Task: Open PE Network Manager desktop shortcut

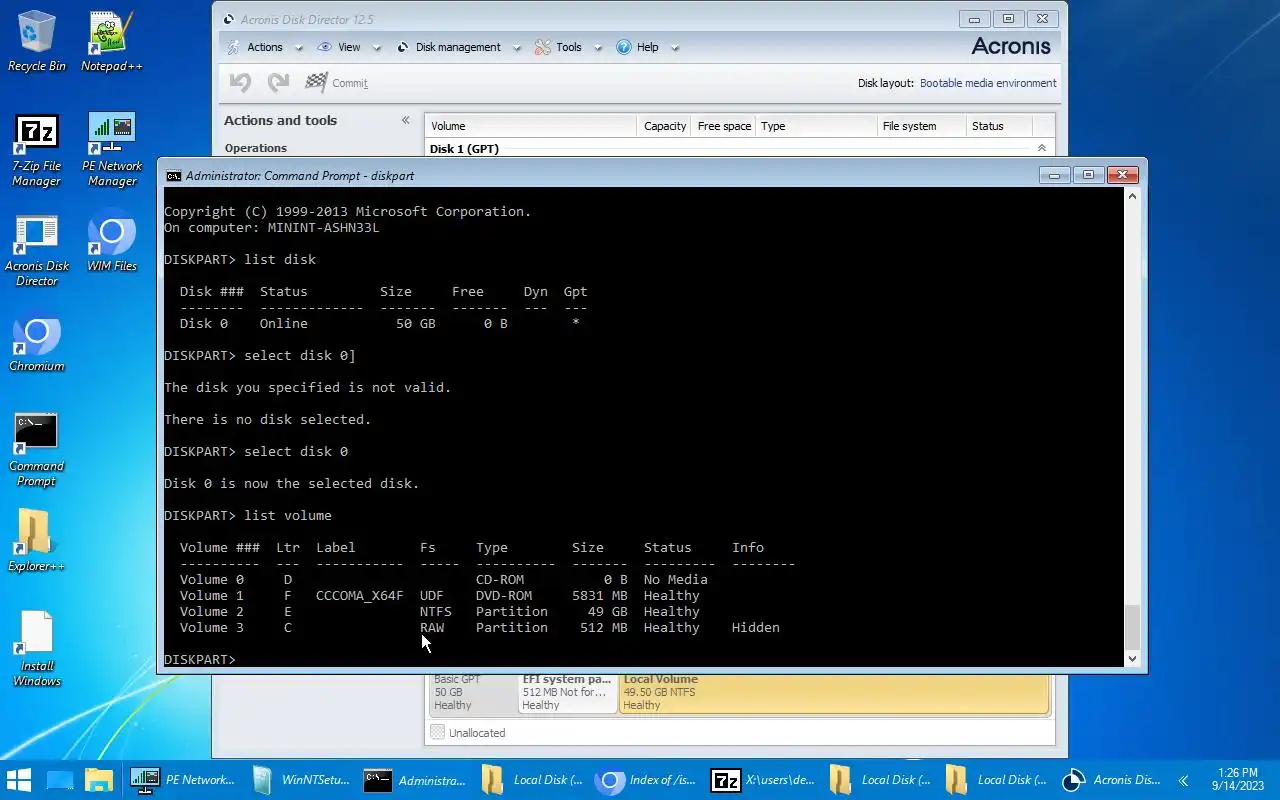Action: (x=112, y=150)
